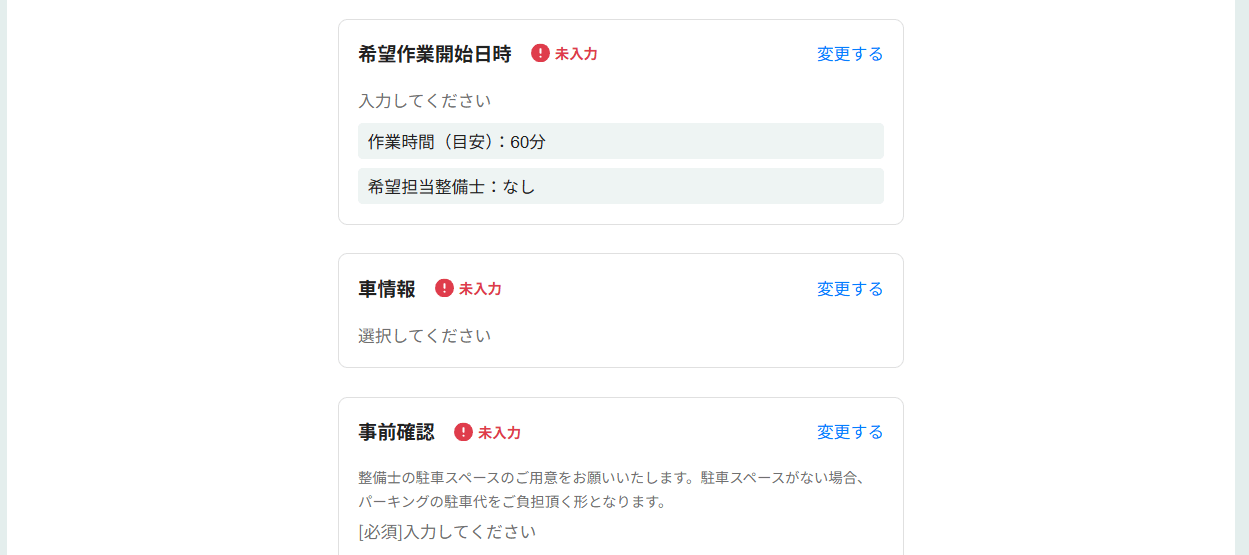Click the パーキングの駐車代 note line
The width and height of the screenshot is (1249, 555).
pos(512,502)
